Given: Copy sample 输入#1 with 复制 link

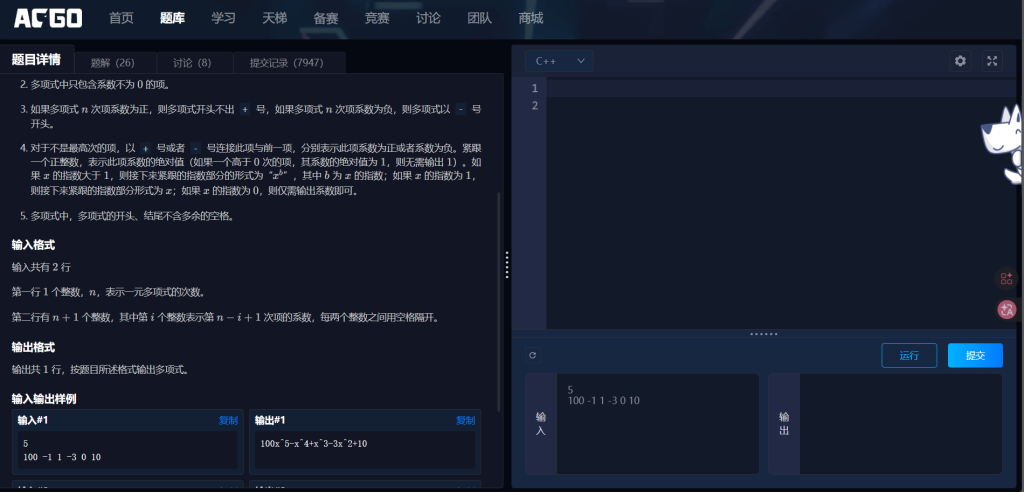Looking at the screenshot, I should (228, 420).
